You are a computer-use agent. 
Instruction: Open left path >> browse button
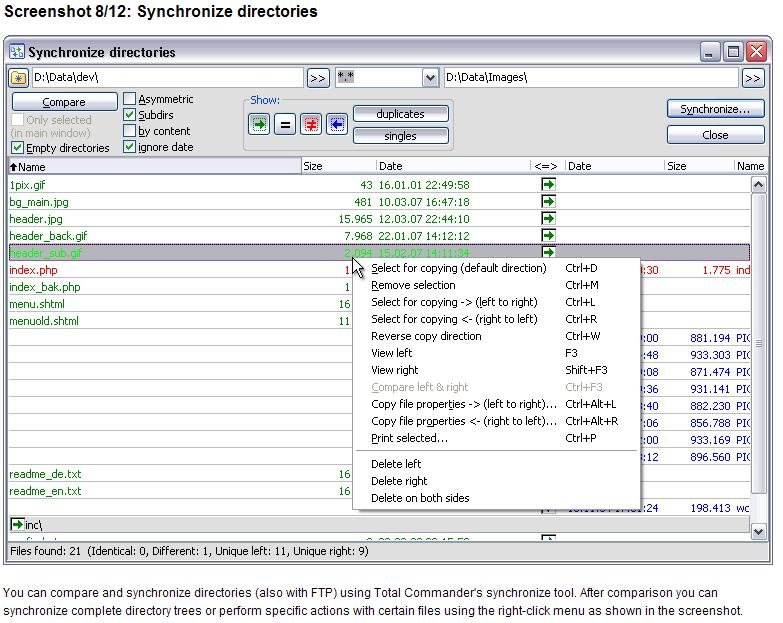tap(318, 78)
